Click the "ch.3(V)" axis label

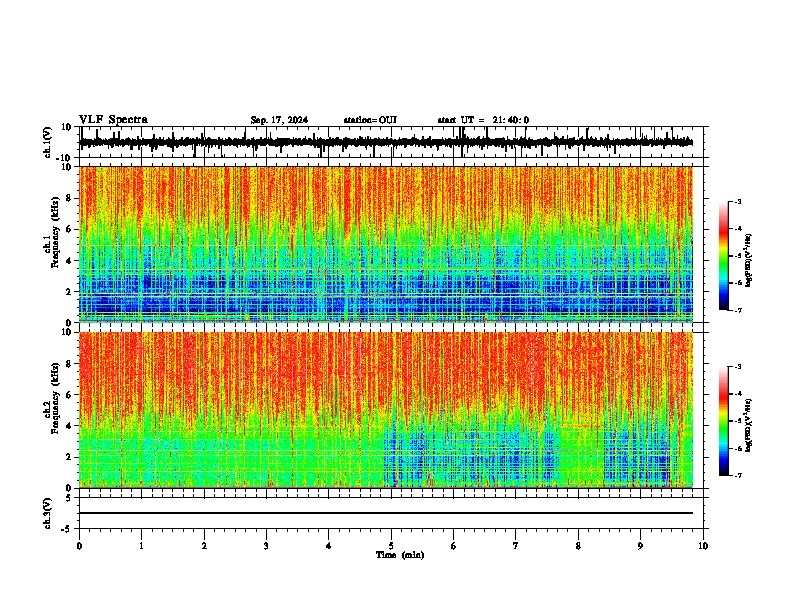click(x=47, y=513)
